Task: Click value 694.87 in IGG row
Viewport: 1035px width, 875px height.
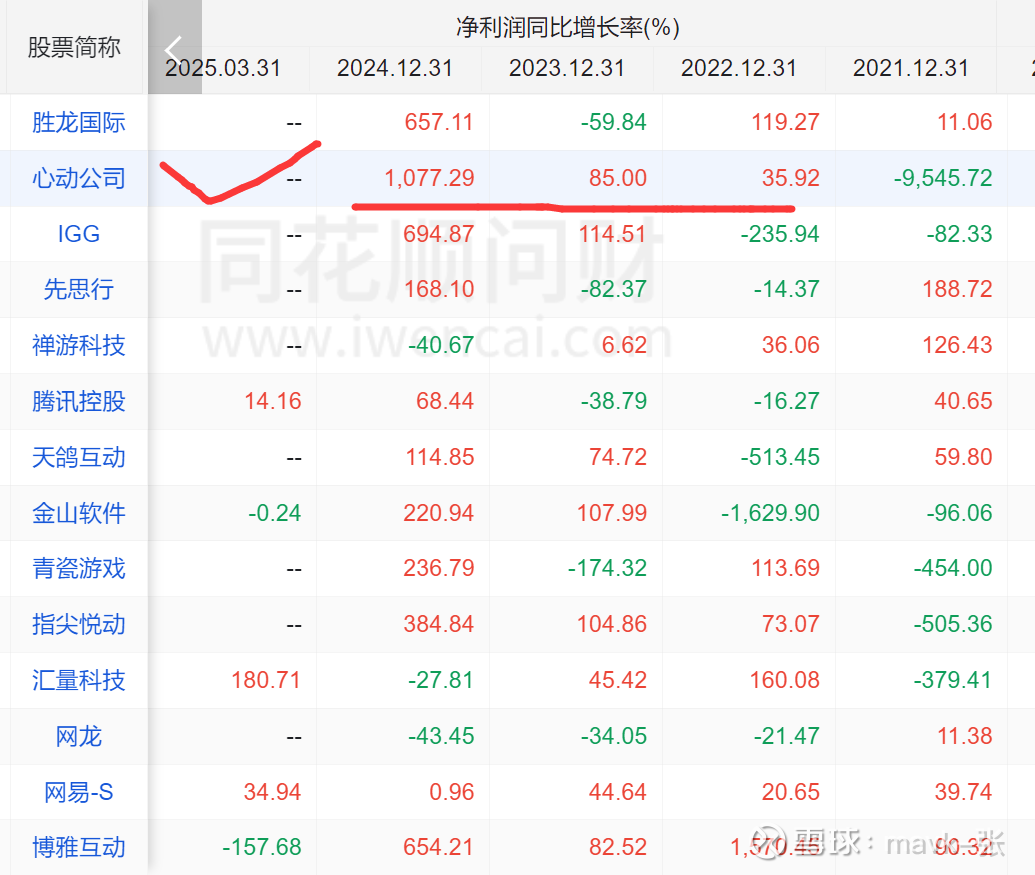Action: pyautogui.click(x=439, y=234)
